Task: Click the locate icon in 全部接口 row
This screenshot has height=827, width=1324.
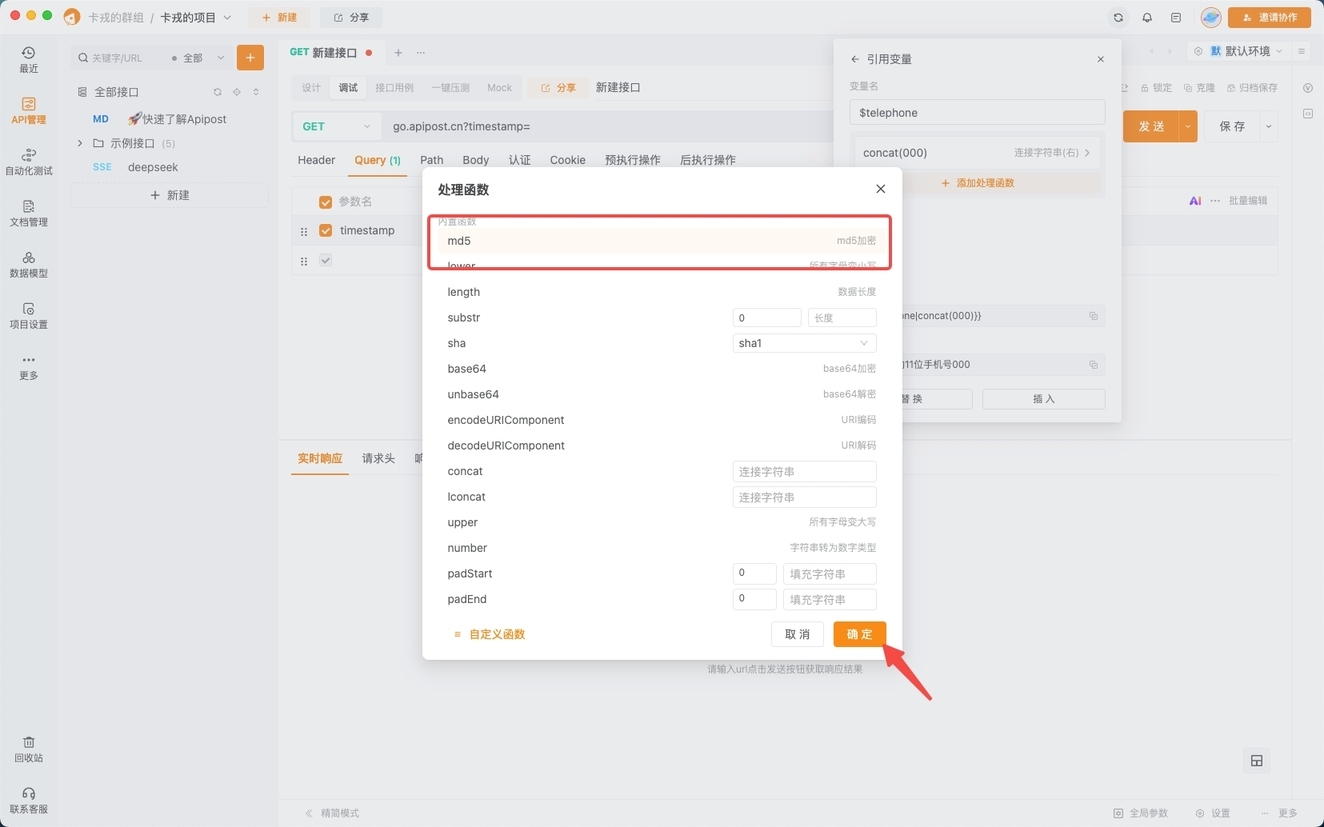Action: pos(237,92)
